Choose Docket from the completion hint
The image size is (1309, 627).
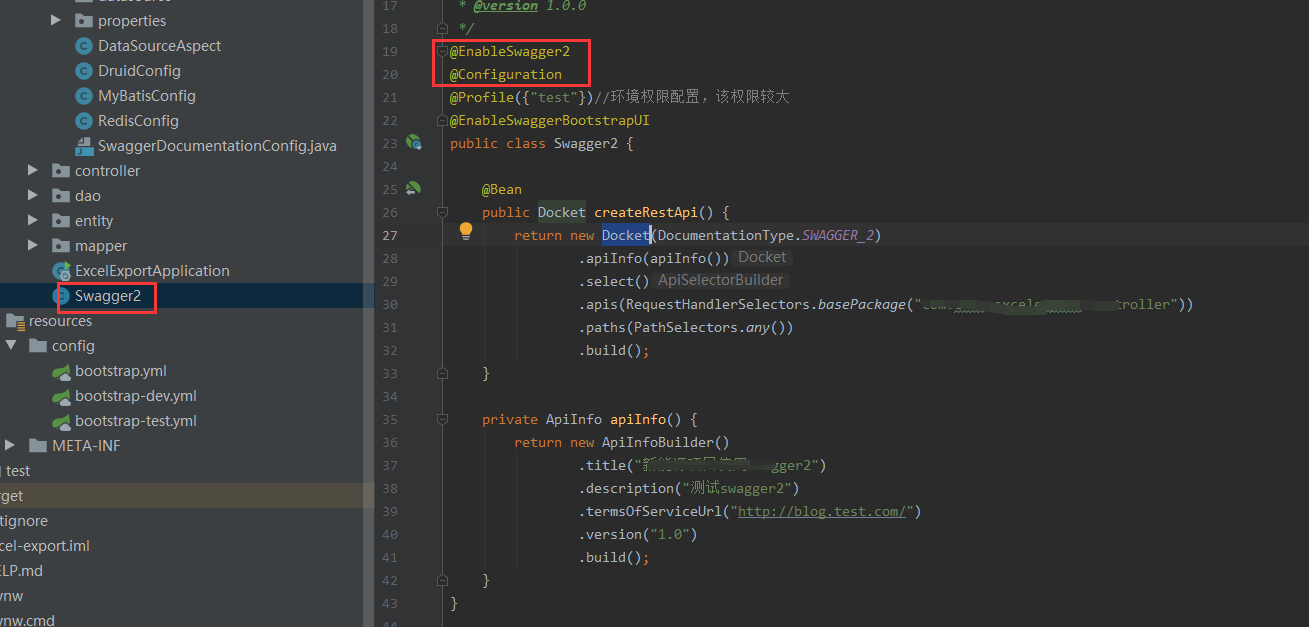pyautogui.click(x=761, y=256)
